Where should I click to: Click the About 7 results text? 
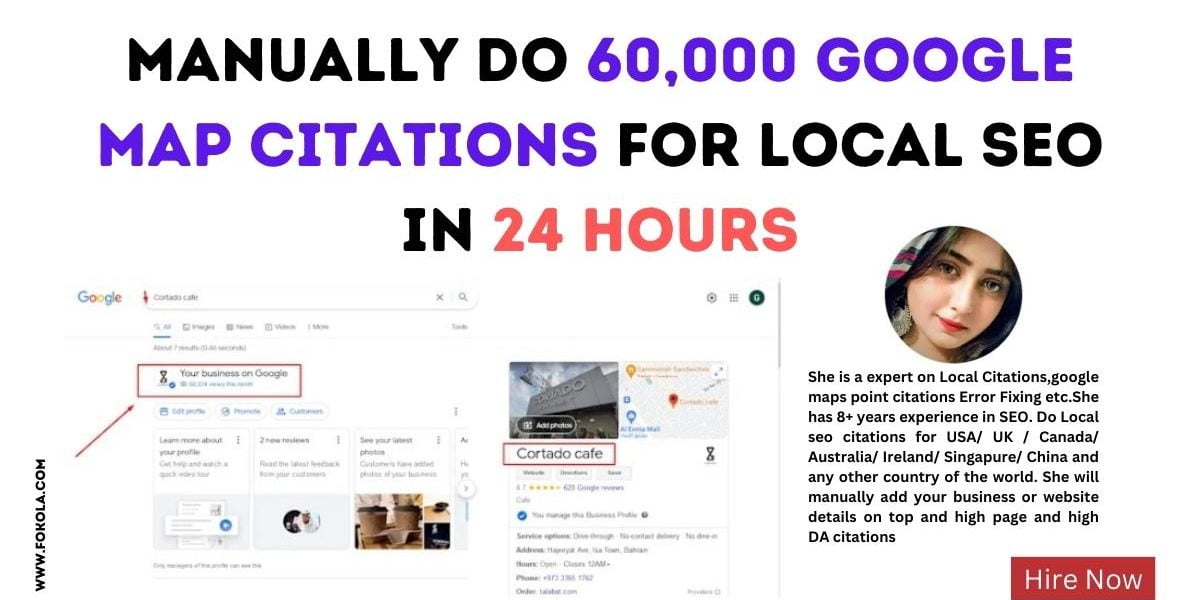tap(199, 348)
